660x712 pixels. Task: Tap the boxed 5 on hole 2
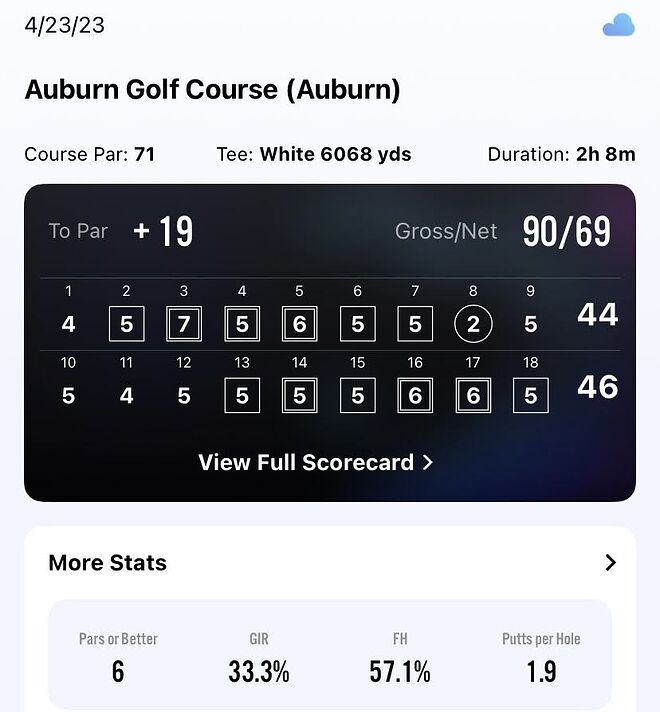pyautogui.click(x=126, y=324)
